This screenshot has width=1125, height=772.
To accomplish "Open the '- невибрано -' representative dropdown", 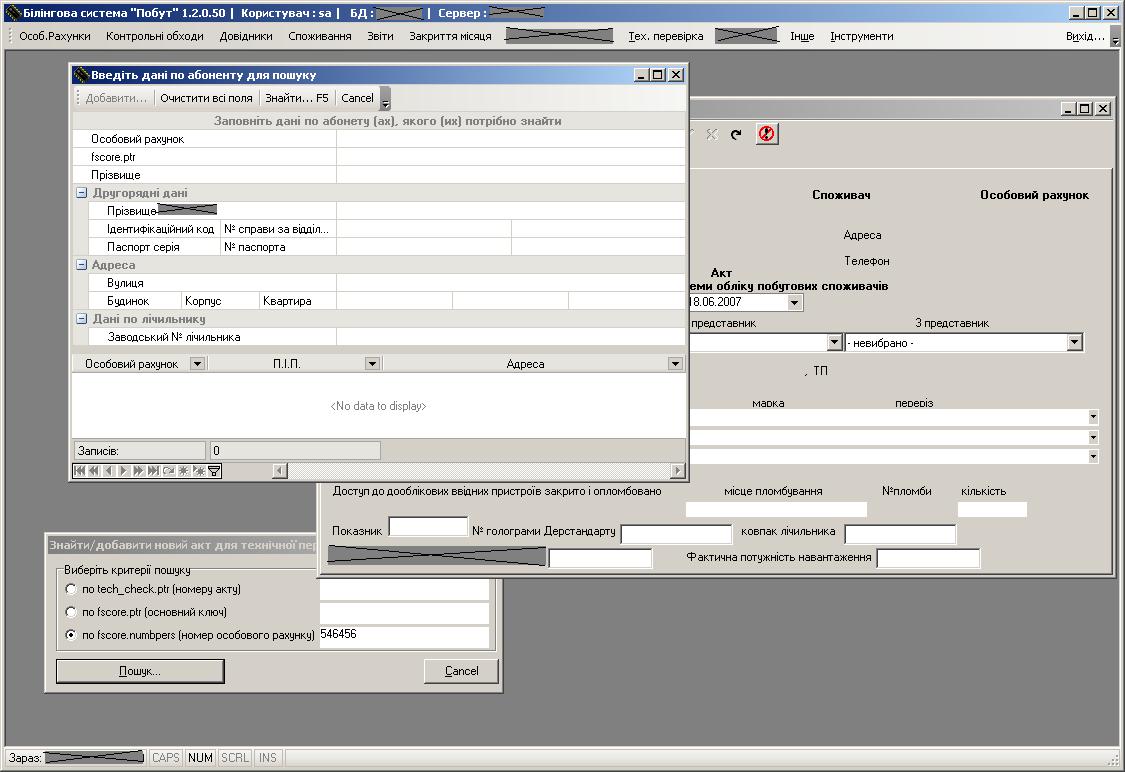I will pyautogui.click(x=1074, y=343).
